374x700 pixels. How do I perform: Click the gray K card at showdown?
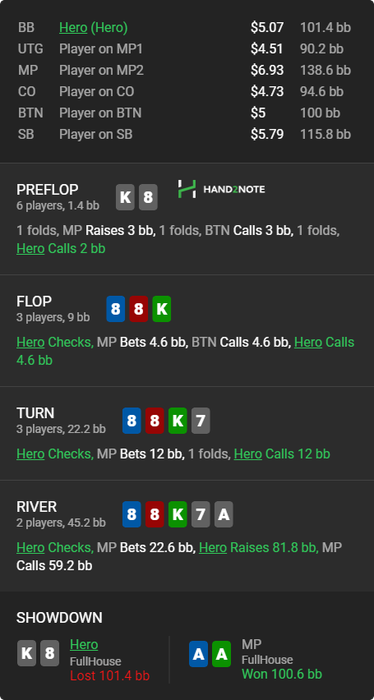click(x=26, y=653)
